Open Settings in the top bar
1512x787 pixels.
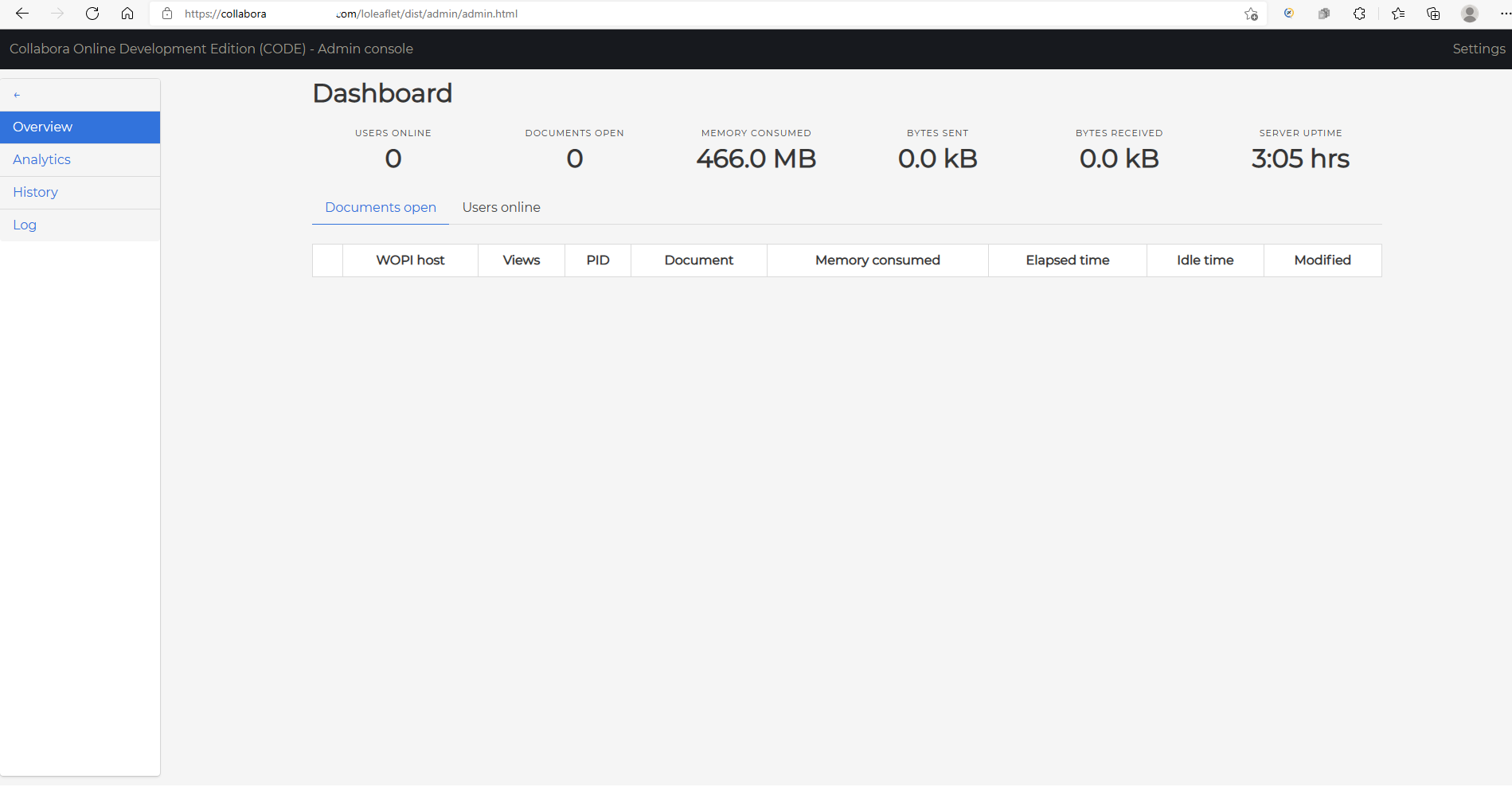(1479, 49)
